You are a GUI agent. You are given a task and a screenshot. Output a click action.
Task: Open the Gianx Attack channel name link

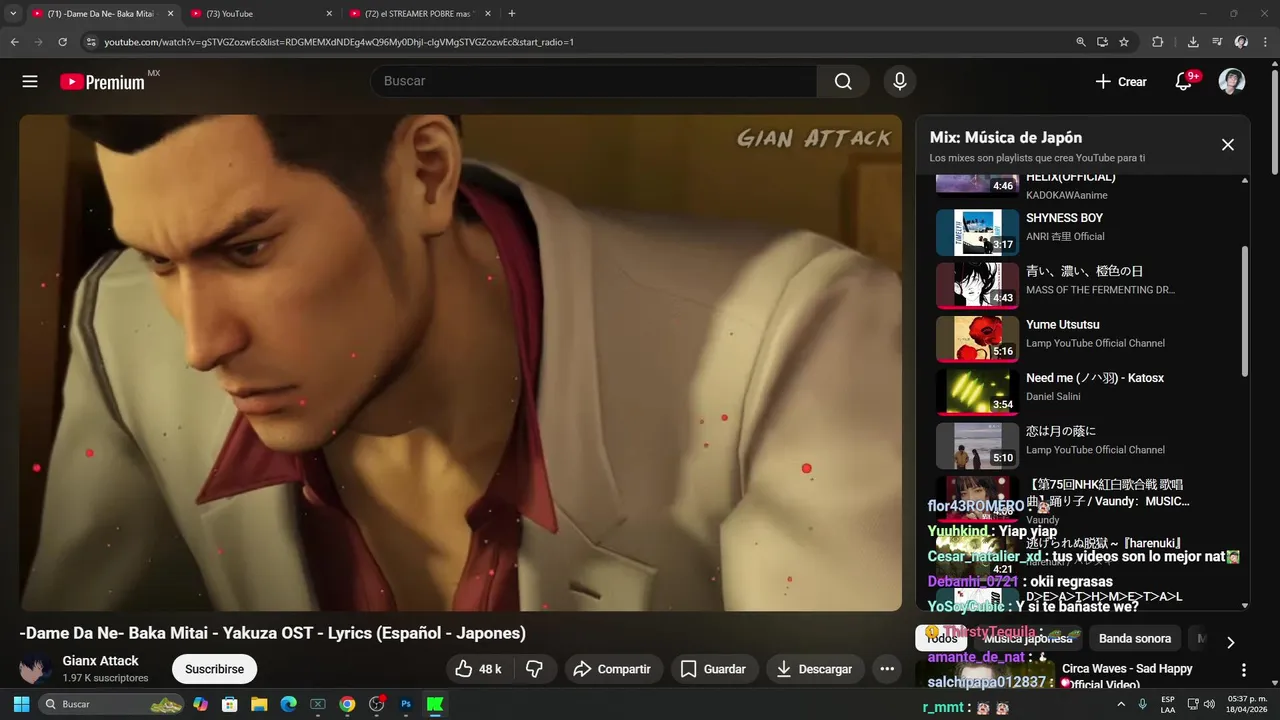(x=101, y=661)
